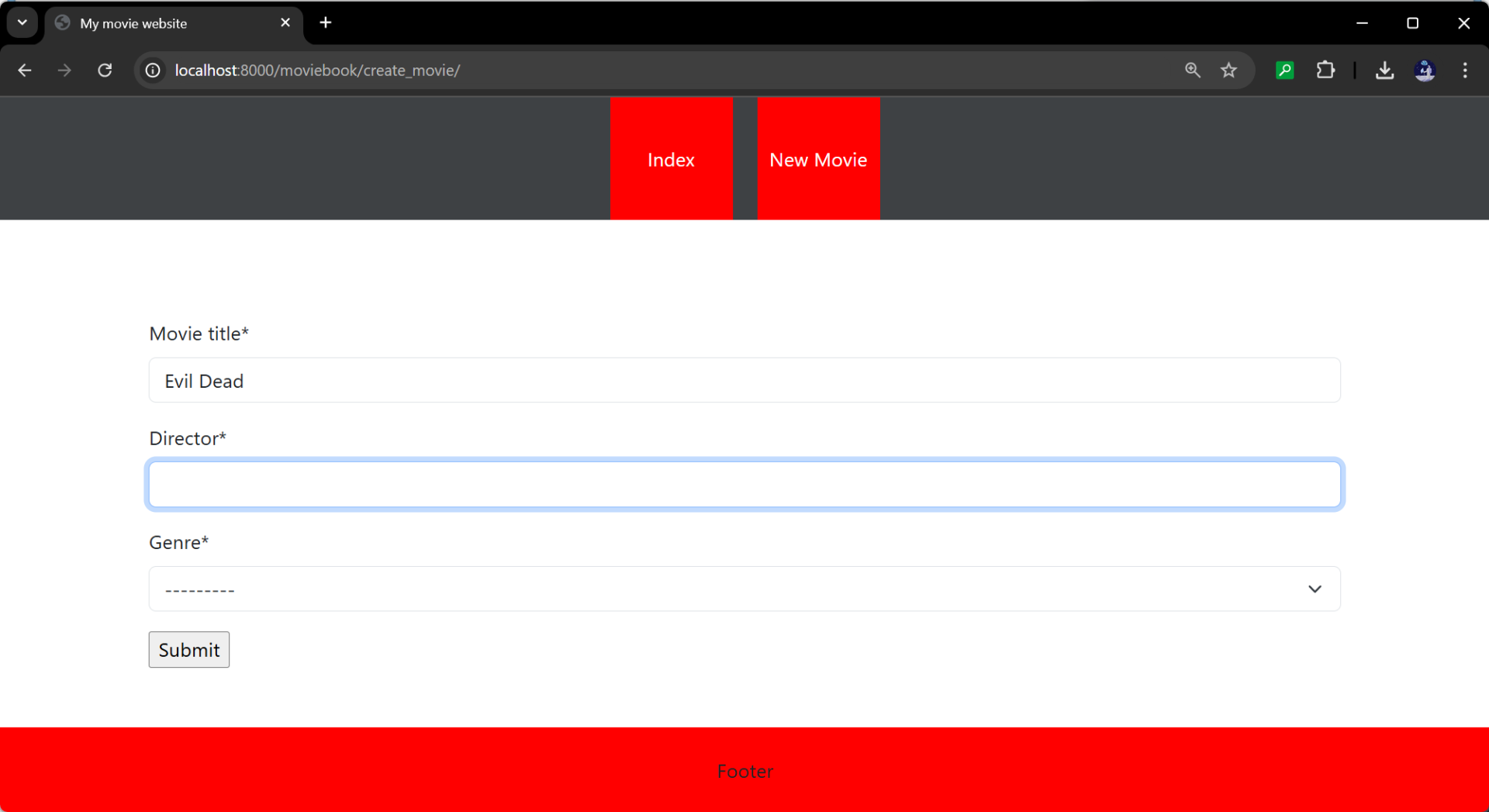Click the Movie title* label
Viewport: 1489px width, 812px height.
[x=199, y=333]
